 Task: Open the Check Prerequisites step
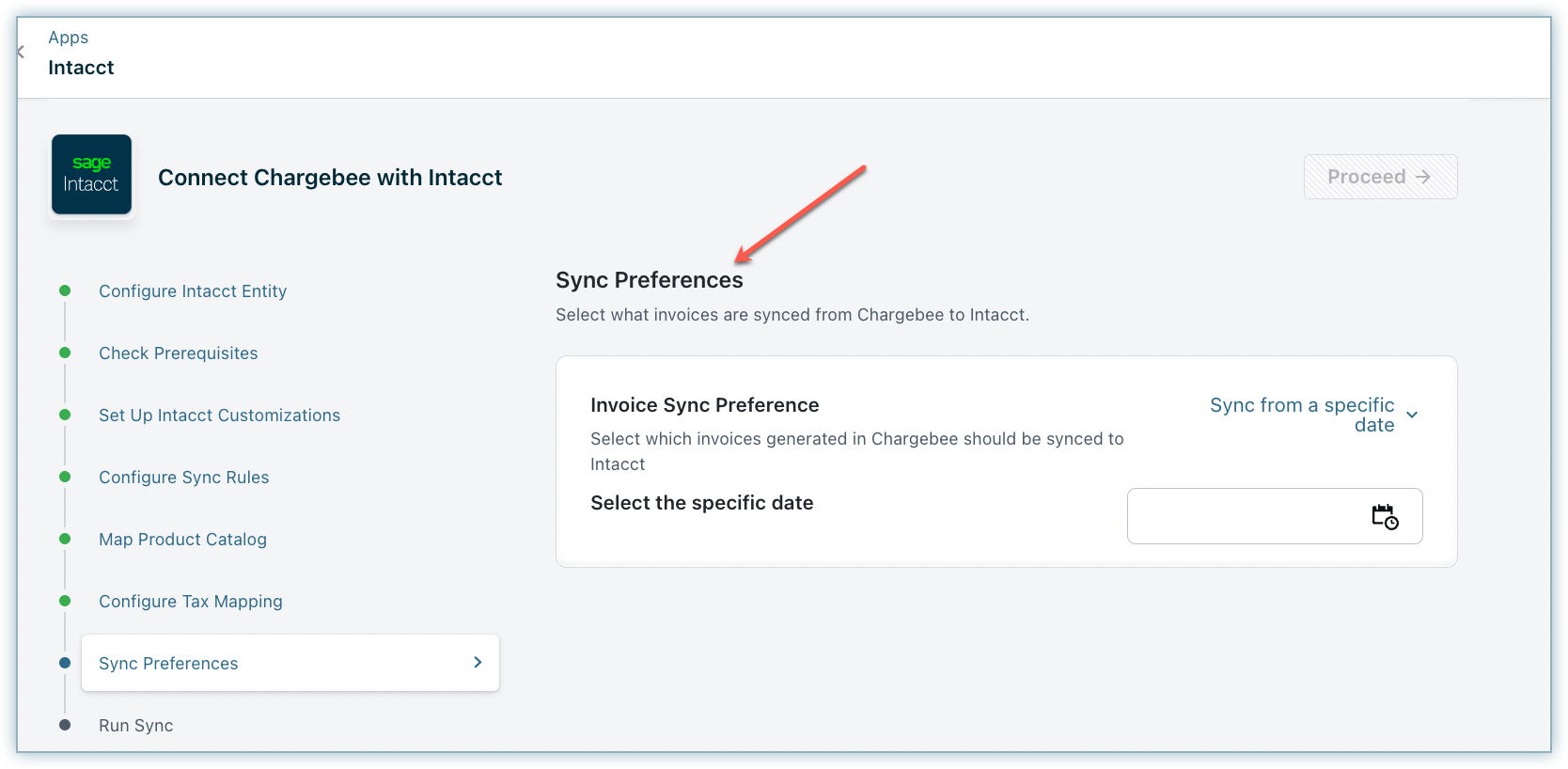tap(178, 353)
